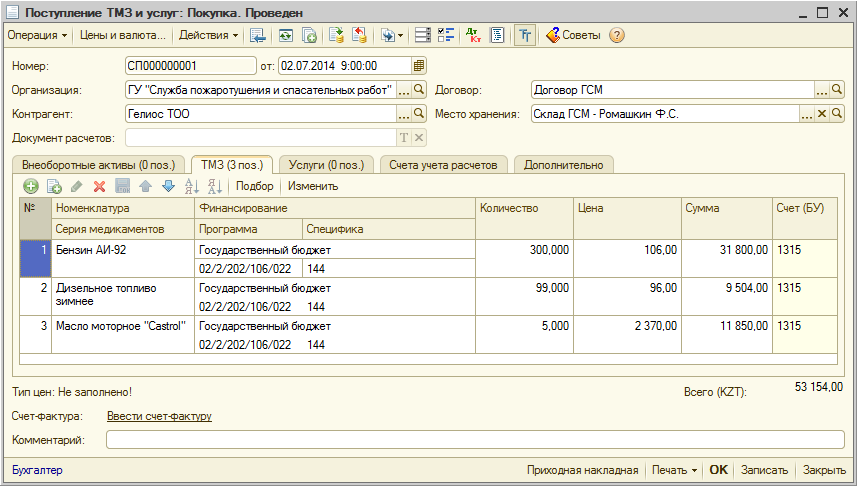The image size is (857, 486).
Task: Click the Ввести счет-фактуру link
Action: click(159, 416)
